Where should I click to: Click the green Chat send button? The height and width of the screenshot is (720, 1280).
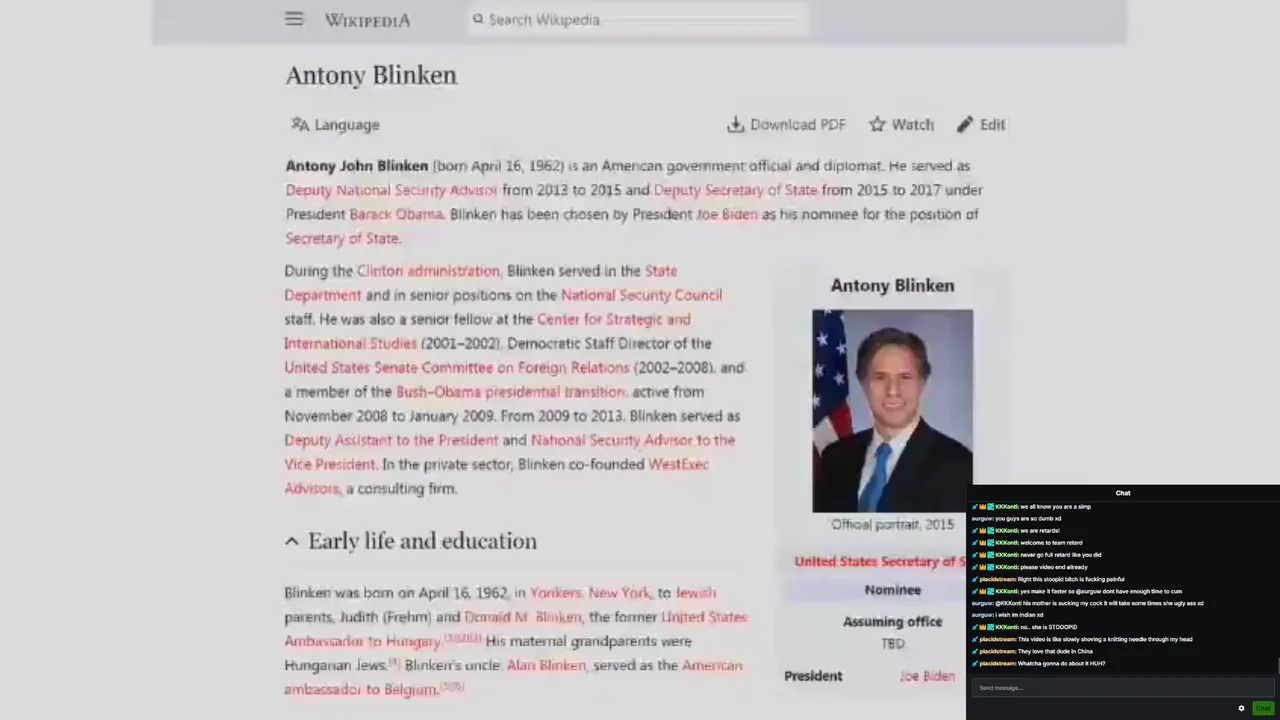1263,708
